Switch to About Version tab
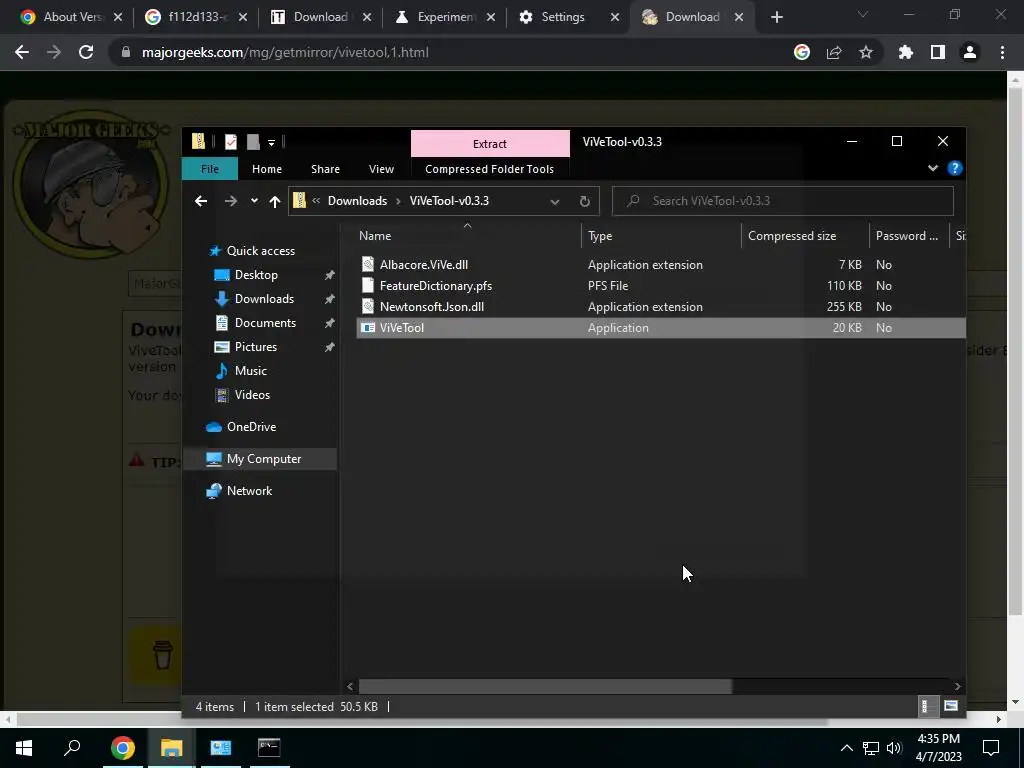This screenshot has width=1024, height=768. pyautogui.click(x=71, y=17)
